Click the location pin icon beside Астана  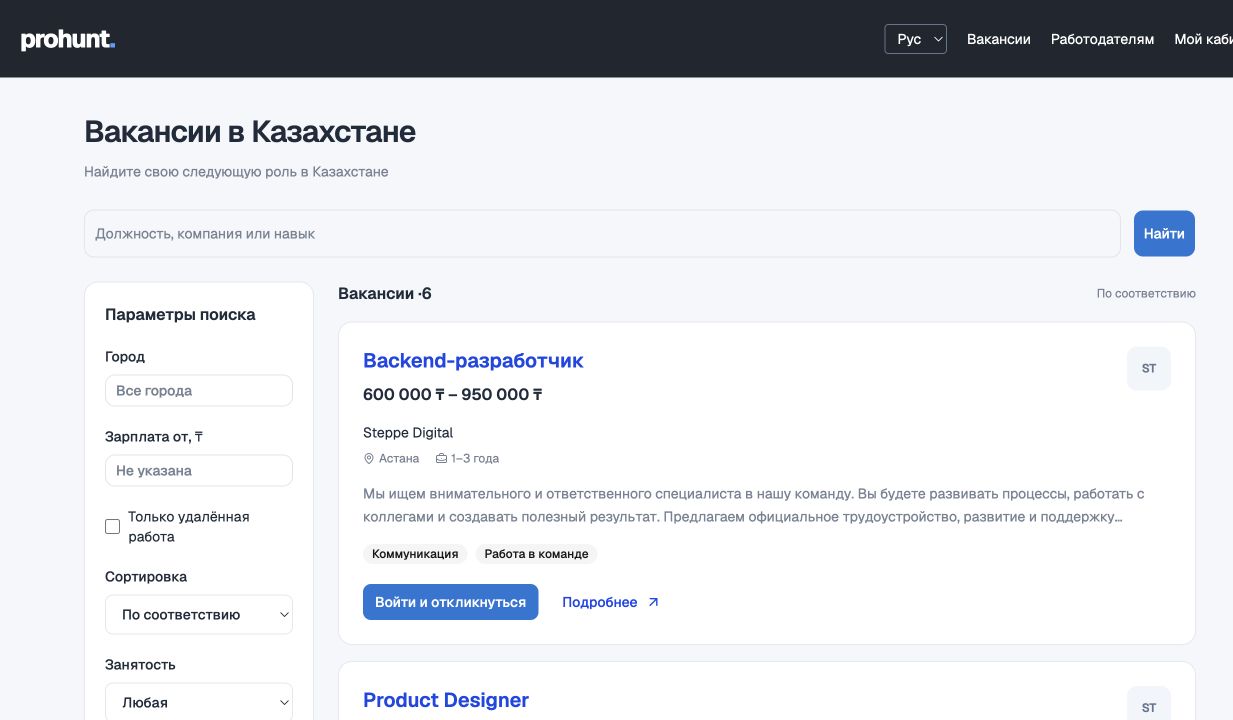[369, 459]
